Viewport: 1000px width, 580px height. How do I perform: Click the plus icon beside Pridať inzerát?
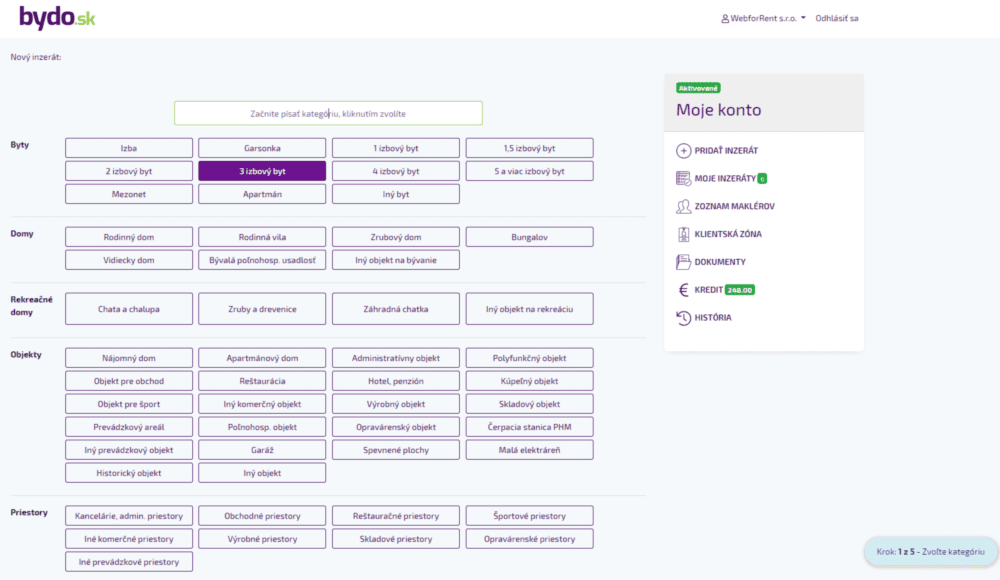[x=684, y=151]
